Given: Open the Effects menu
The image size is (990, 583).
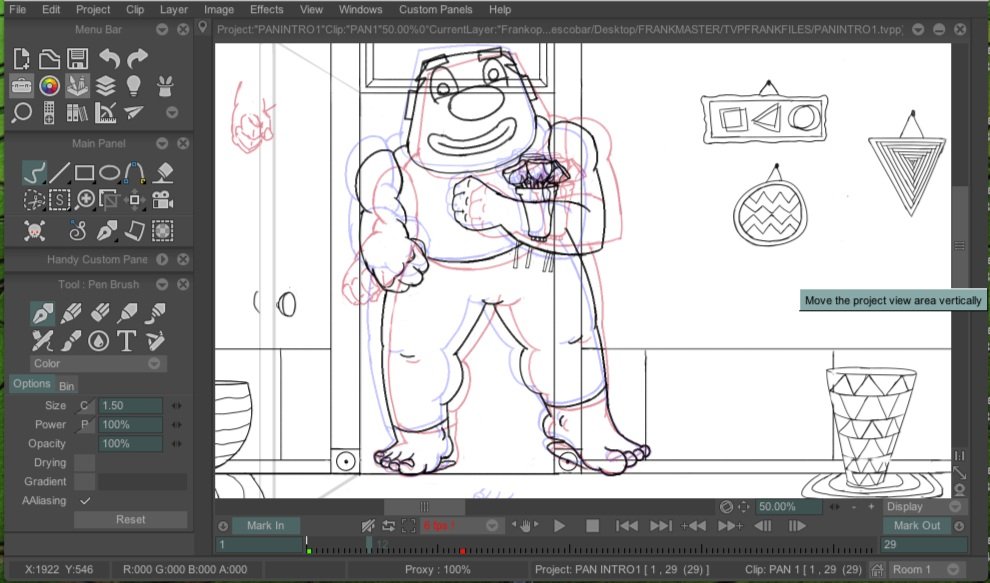Looking at the screenshot, I should point(266,9).
